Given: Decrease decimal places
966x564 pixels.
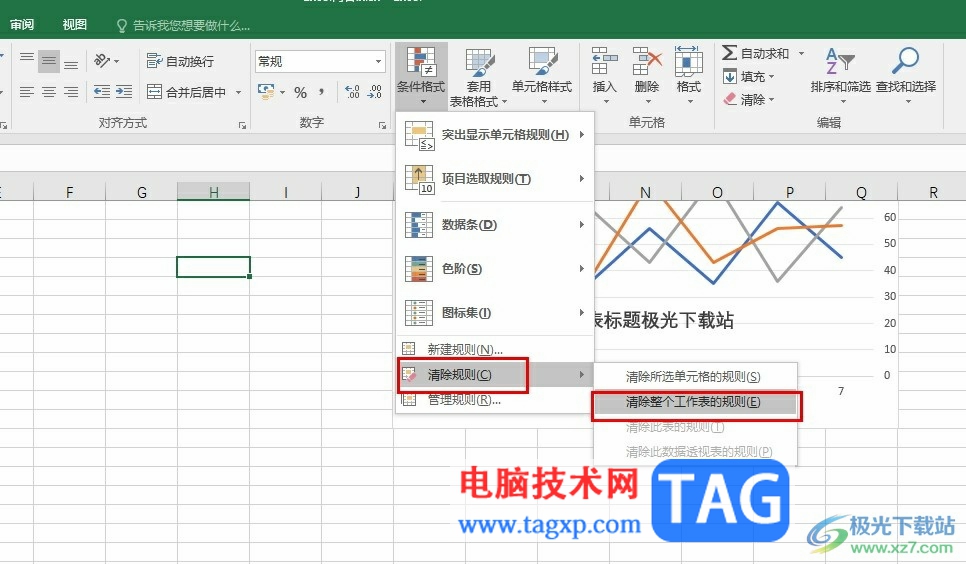Looking at the screenshot, I should click(375, 92).
